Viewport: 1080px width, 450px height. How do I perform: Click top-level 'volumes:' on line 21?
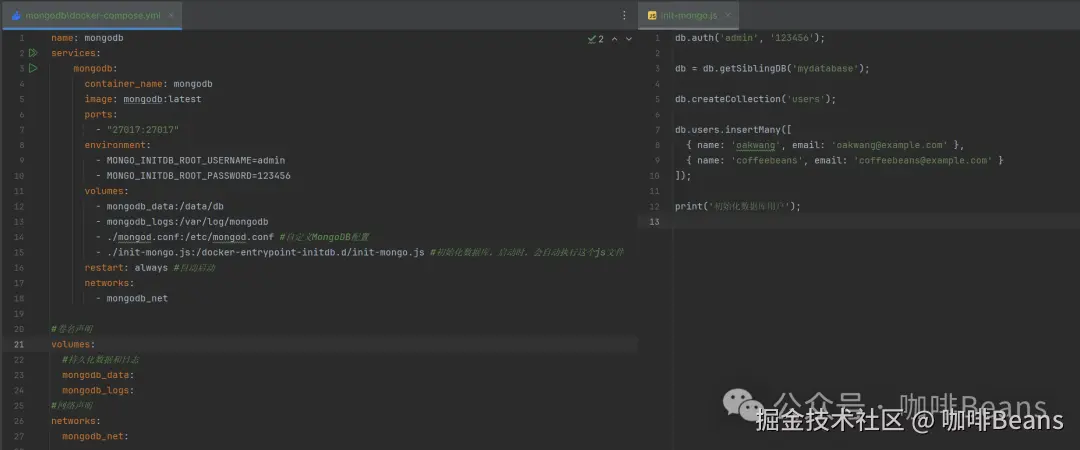pyautogui.click(x=73, y=344)
